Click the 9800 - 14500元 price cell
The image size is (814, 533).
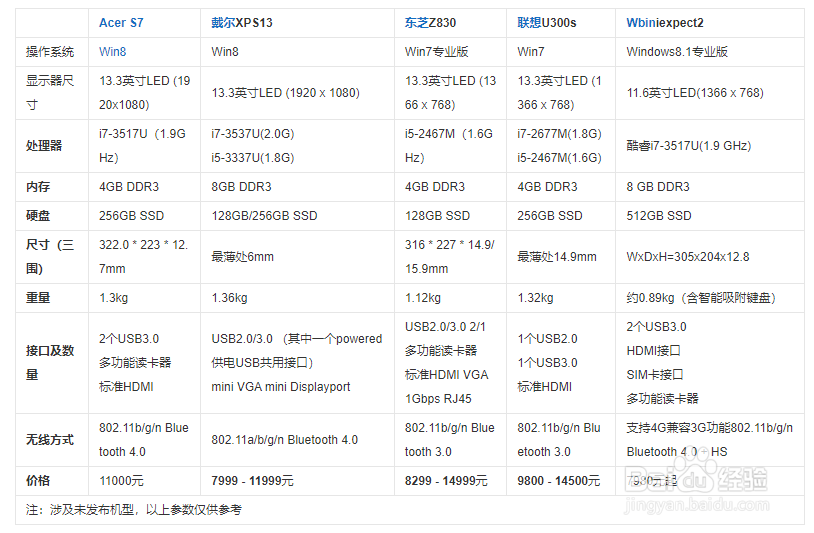pos(559,481)
